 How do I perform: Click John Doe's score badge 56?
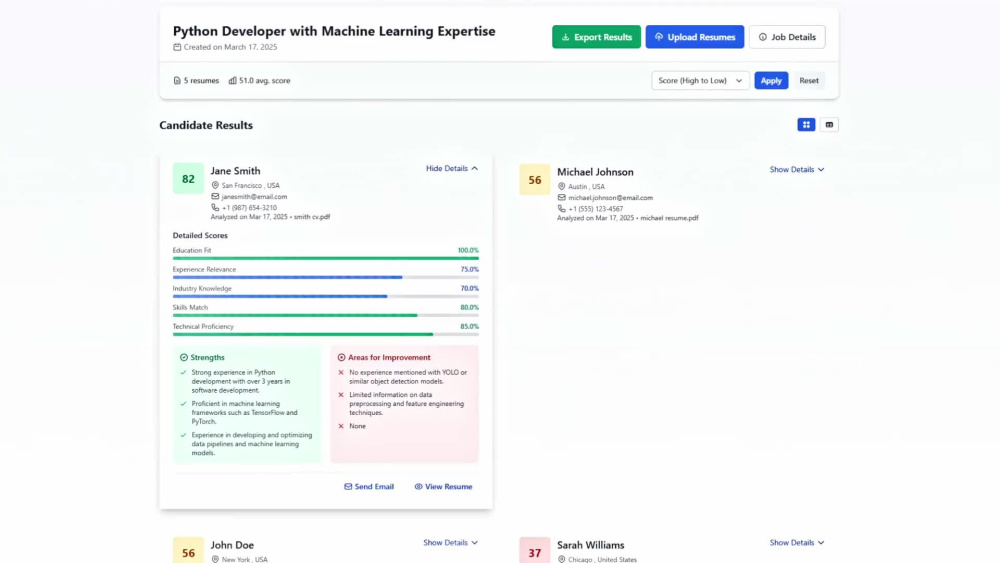pos(188,551)
